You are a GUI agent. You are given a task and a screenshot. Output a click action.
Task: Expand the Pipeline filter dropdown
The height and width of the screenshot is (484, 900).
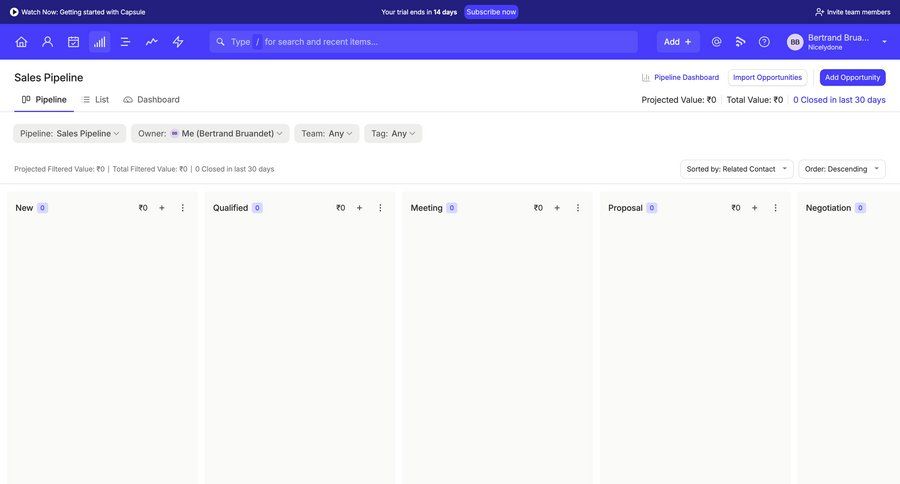(70, 133)
